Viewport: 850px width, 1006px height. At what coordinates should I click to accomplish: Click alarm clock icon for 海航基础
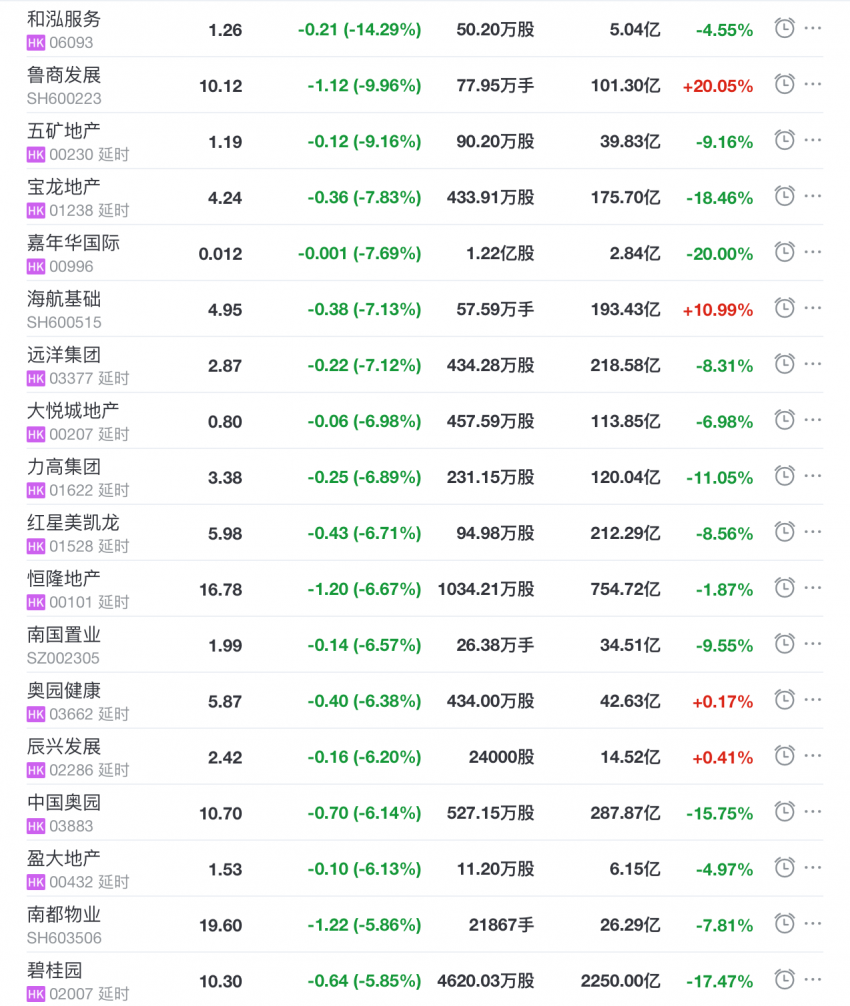point(784,309)
